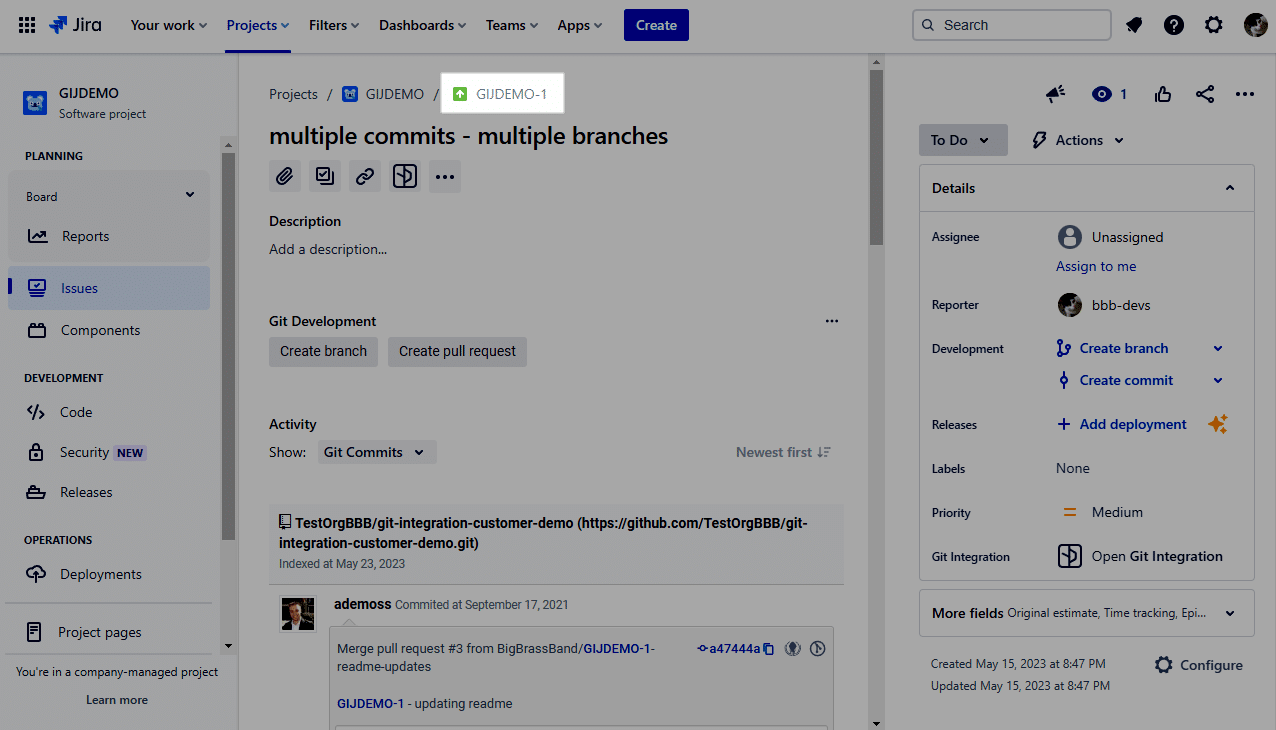Open the give feedback megaphone icon
Viewport: 1276px width, 730px height.
[x=1056, y=94]
